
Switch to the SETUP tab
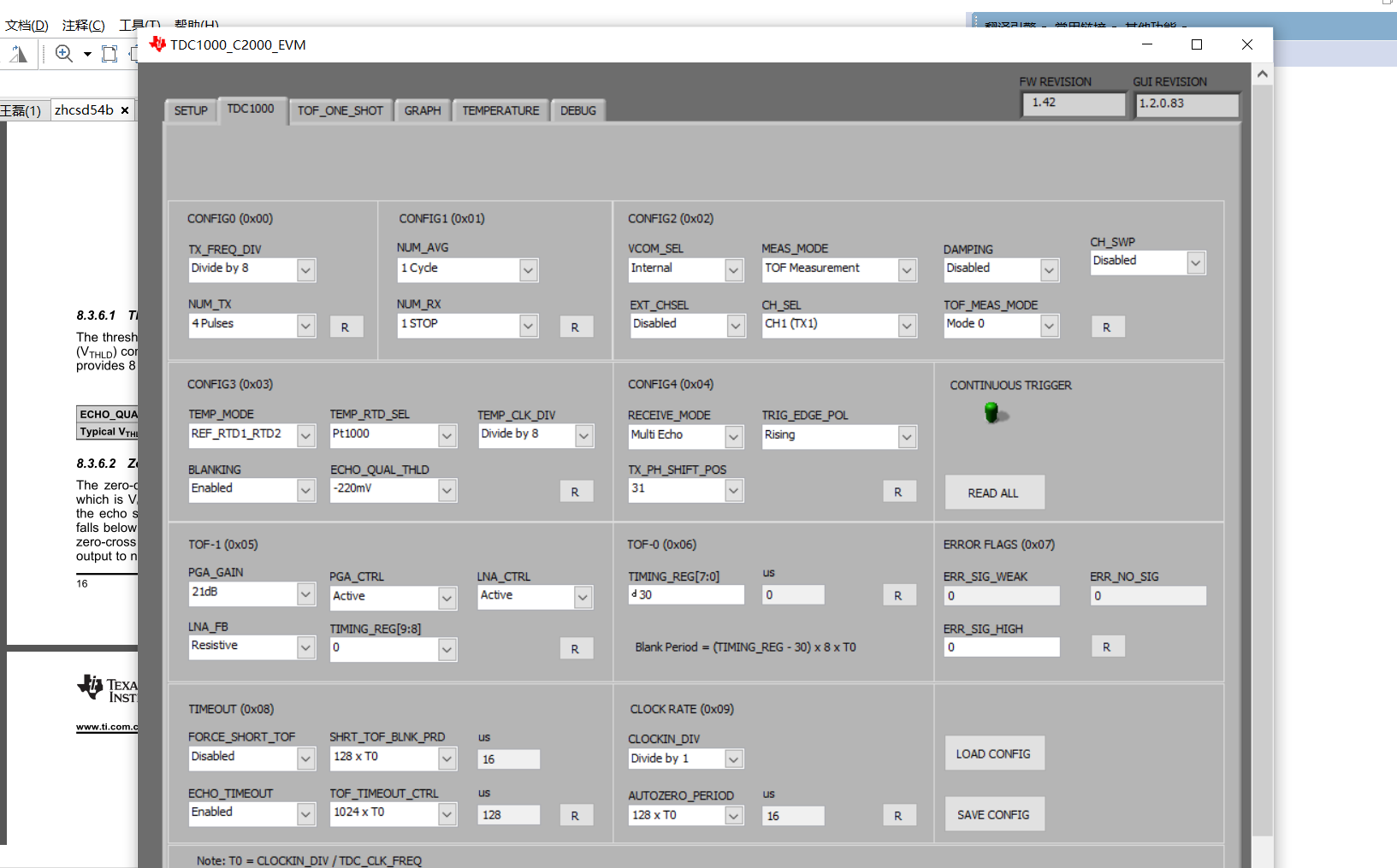point(191,111)
